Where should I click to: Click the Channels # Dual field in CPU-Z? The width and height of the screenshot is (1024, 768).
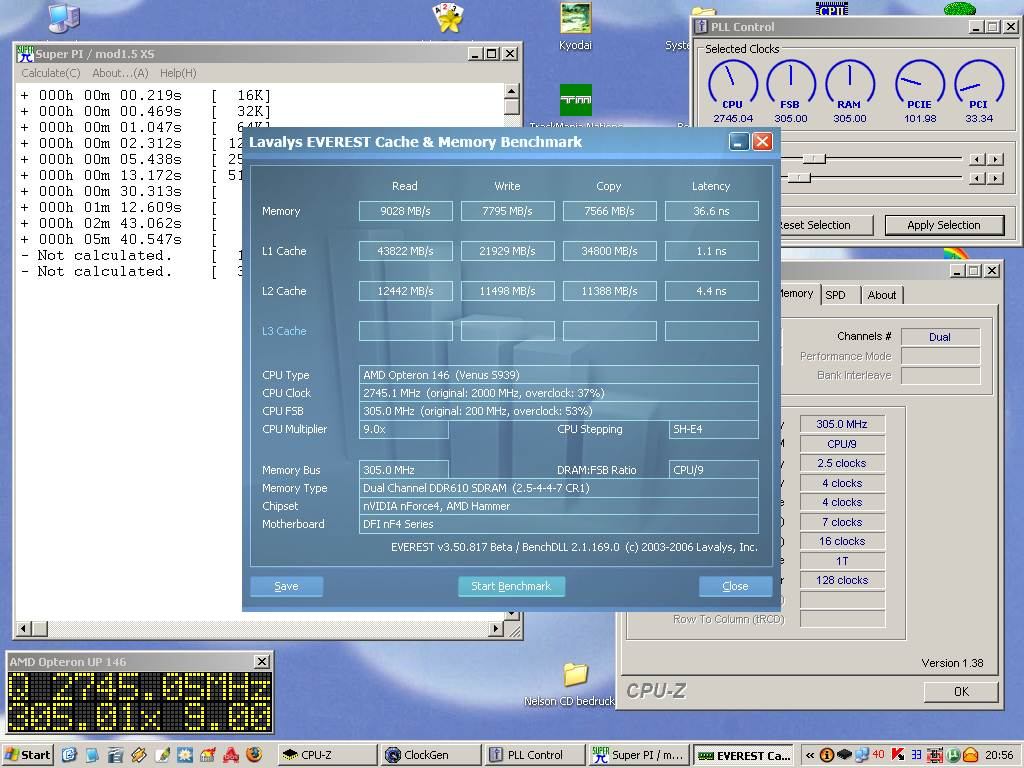point(940,337)
